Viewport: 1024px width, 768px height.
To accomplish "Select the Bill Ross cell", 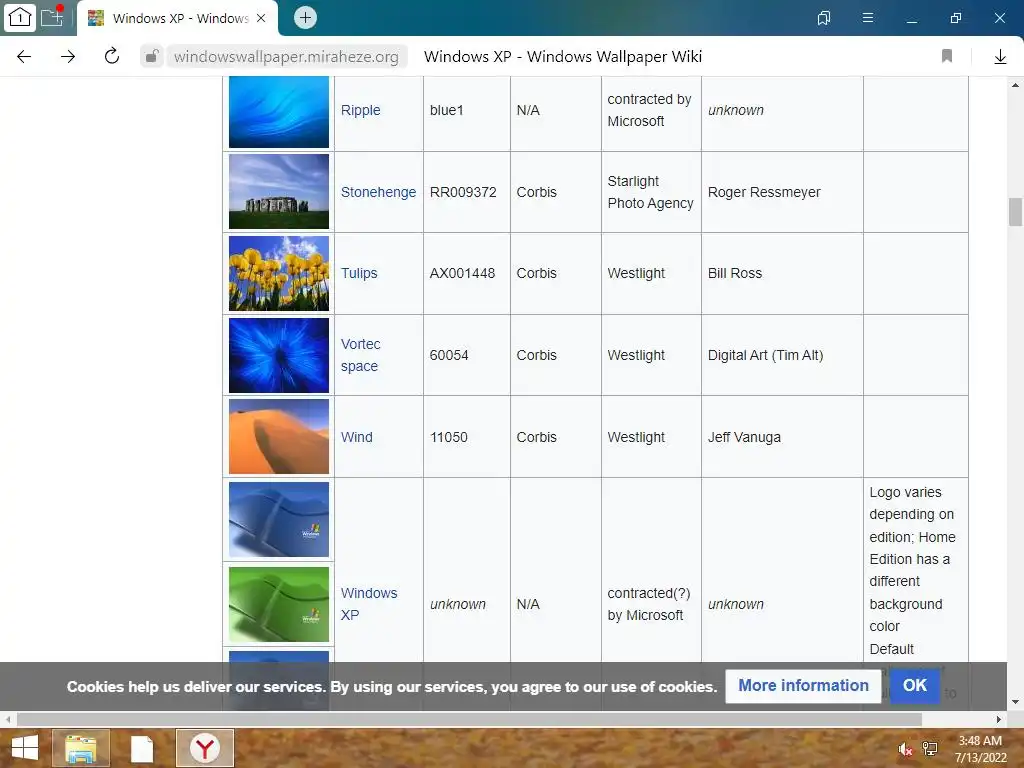I will coord(782,274).
